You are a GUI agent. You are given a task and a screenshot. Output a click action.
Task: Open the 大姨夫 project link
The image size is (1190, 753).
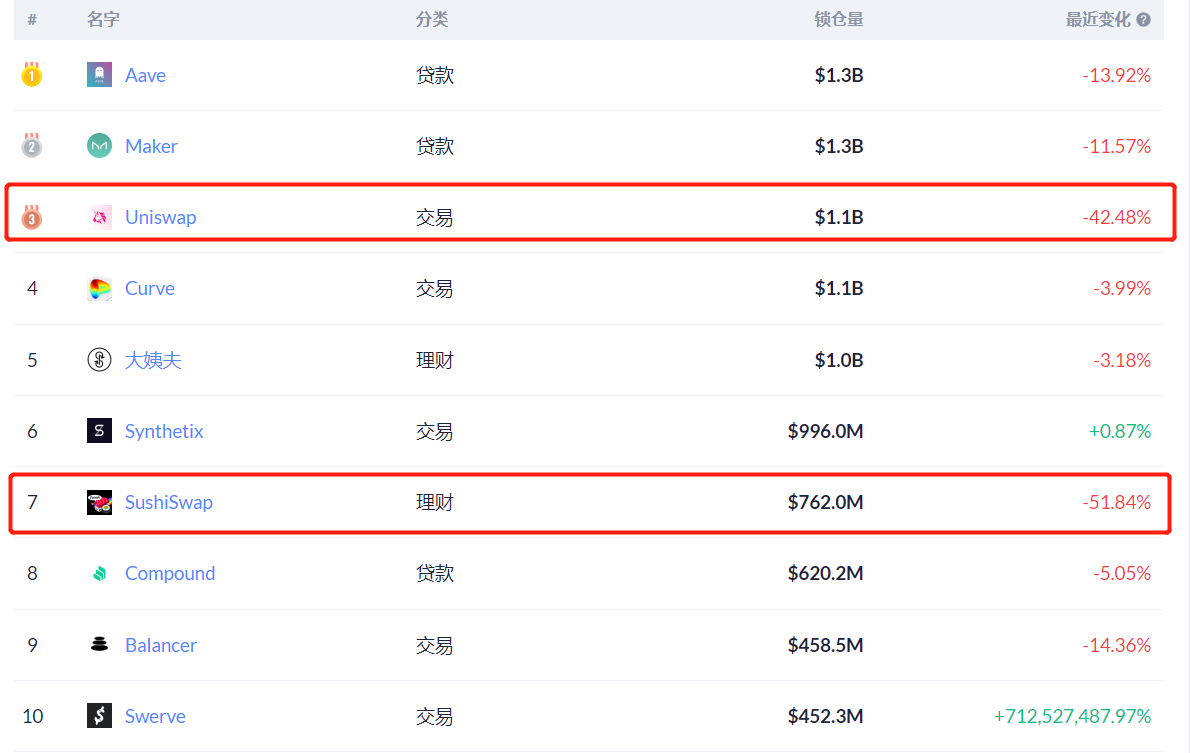(x=153, y=360)
